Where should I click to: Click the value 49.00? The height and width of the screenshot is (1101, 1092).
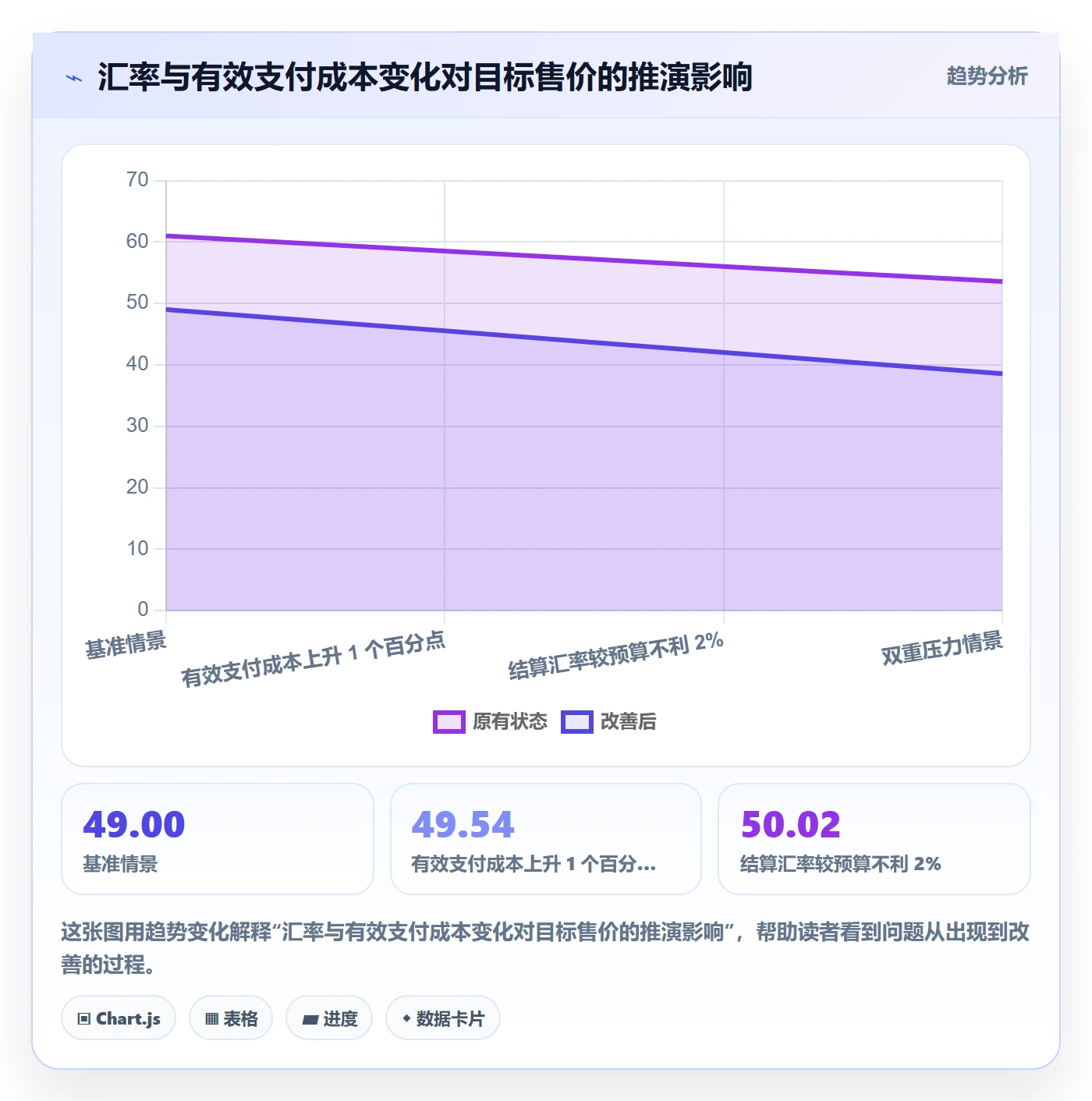pyautogui.click(x=134, y=825)
